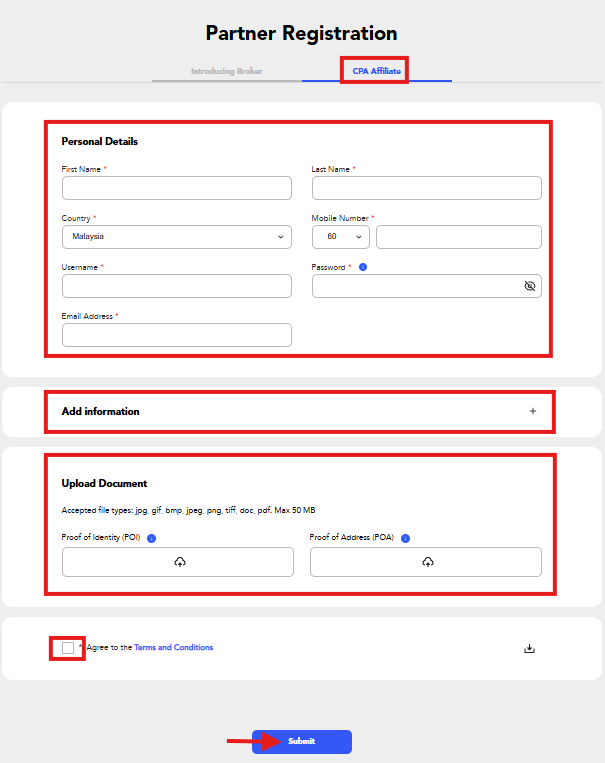This screenshot has height=763, width=605.
Task: Open the Country dropdown showing Malaysia
Action: pyautogui.click(x=177, y=237)
